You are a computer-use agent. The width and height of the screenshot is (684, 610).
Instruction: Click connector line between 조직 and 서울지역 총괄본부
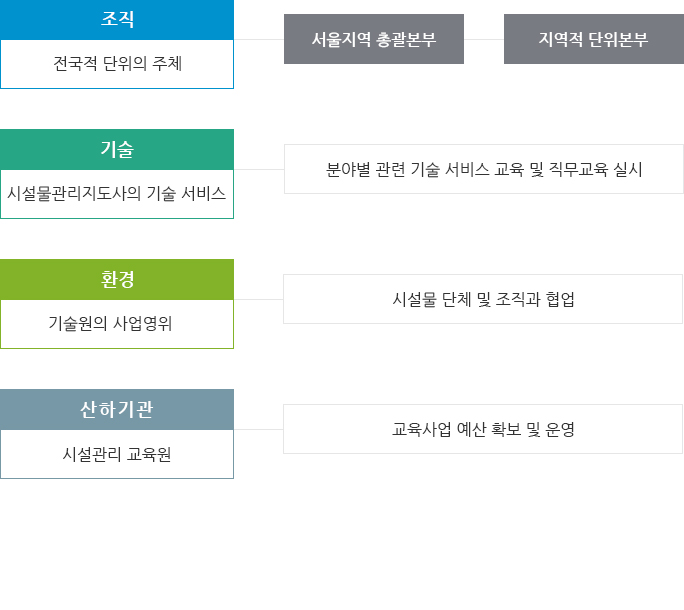(259, 39)
